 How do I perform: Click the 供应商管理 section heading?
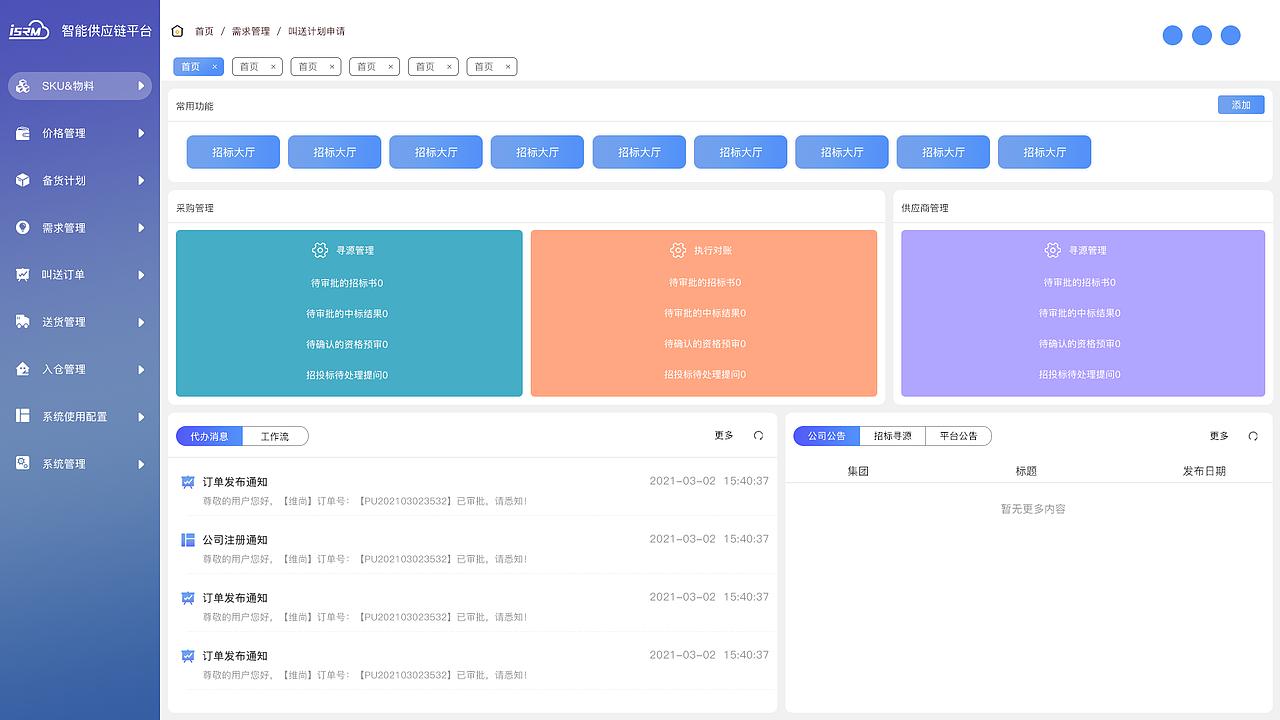(x=925, y=208)
